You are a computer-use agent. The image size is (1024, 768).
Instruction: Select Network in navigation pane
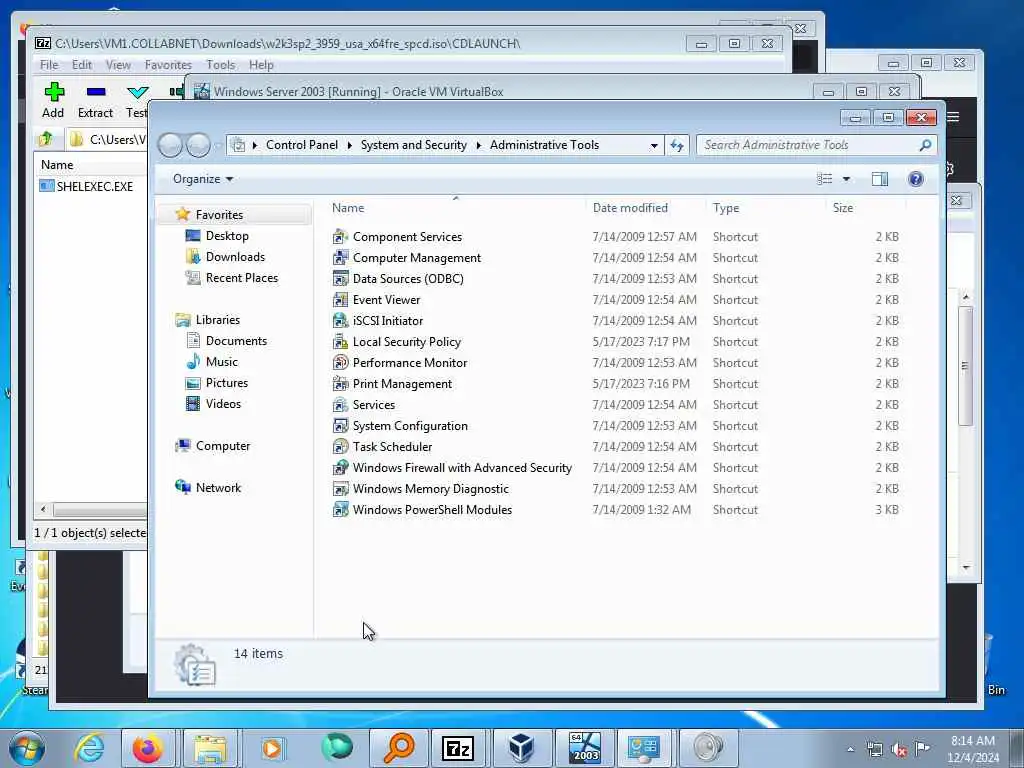tap(218, 487)
